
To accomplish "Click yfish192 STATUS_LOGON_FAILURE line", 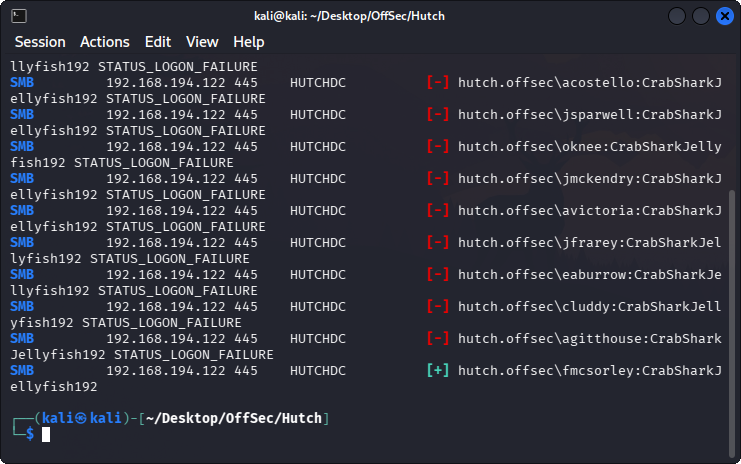I will [x=126, y=323].
